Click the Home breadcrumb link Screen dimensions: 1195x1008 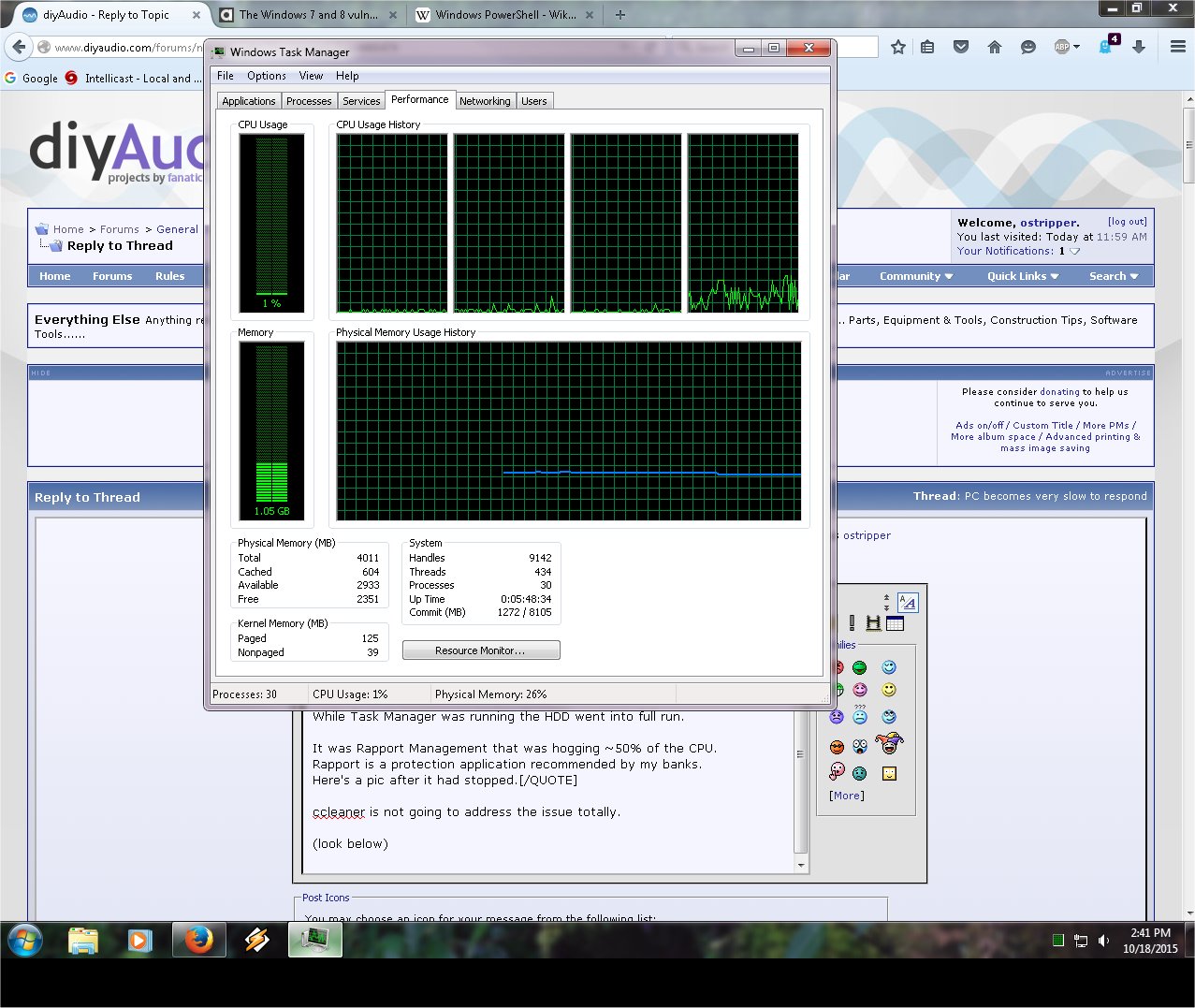68,229
